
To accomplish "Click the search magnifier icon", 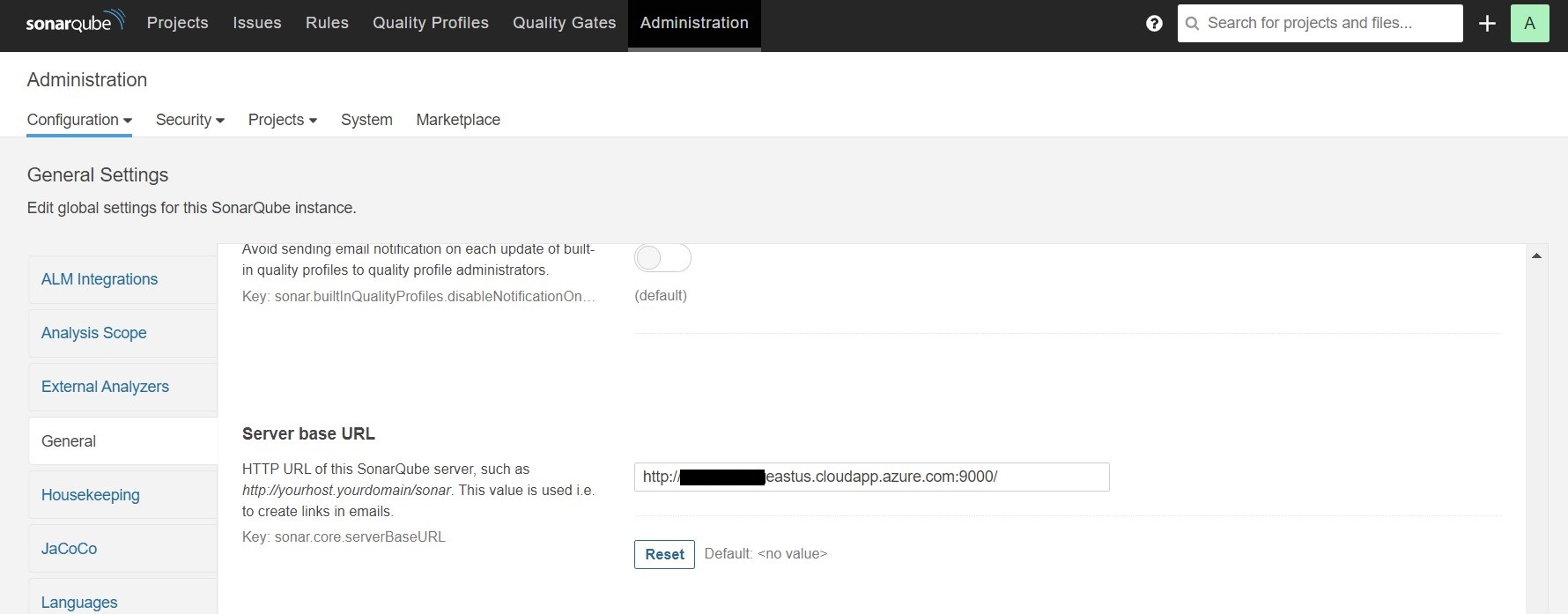I will coord(1192,24).
